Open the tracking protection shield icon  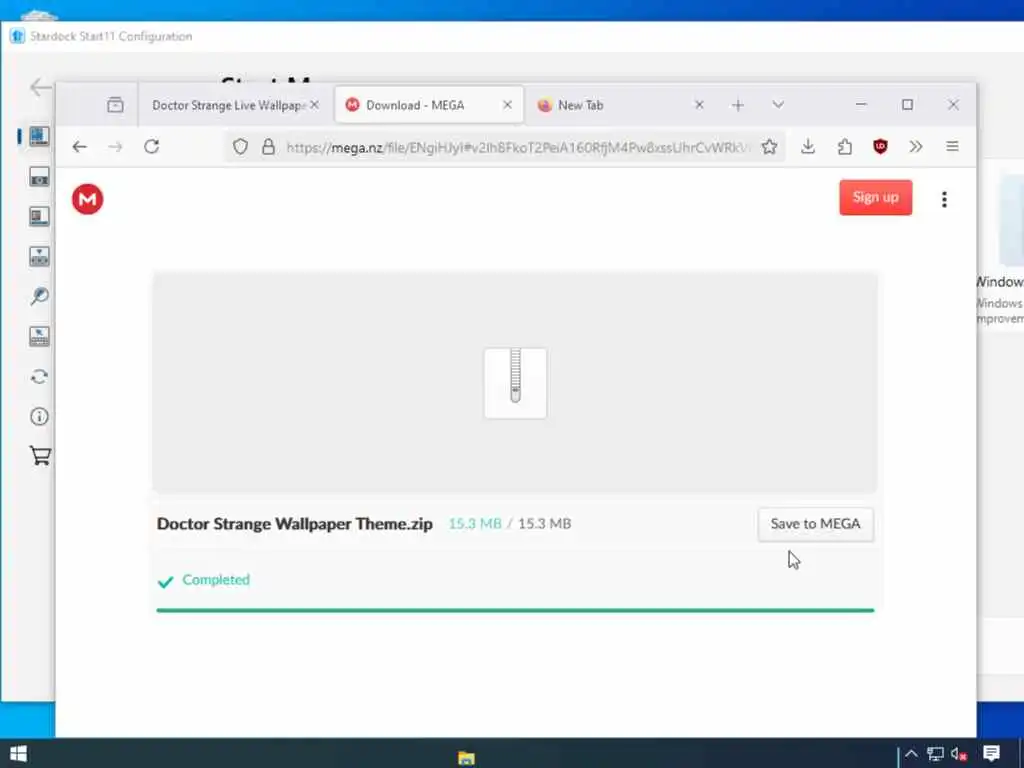[x=240, y=147]
